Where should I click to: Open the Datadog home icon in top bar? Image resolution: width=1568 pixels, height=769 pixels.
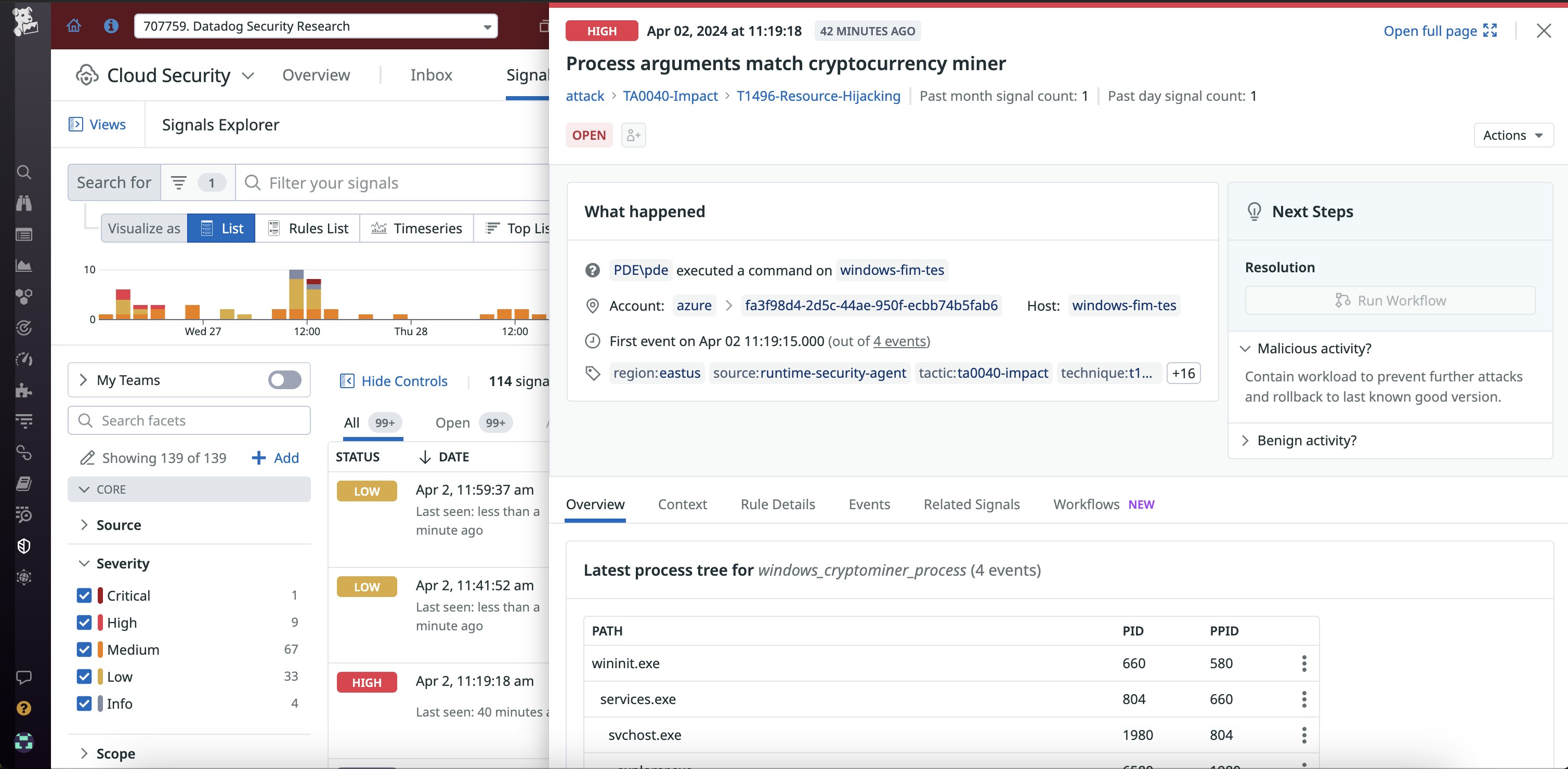point(74,25)
